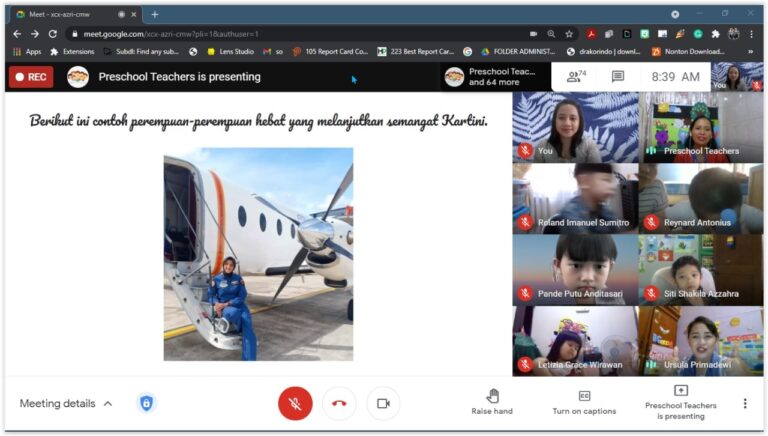Reload the Meet page
This screenshot has height=436, width=768.
(x=50, y=33)
